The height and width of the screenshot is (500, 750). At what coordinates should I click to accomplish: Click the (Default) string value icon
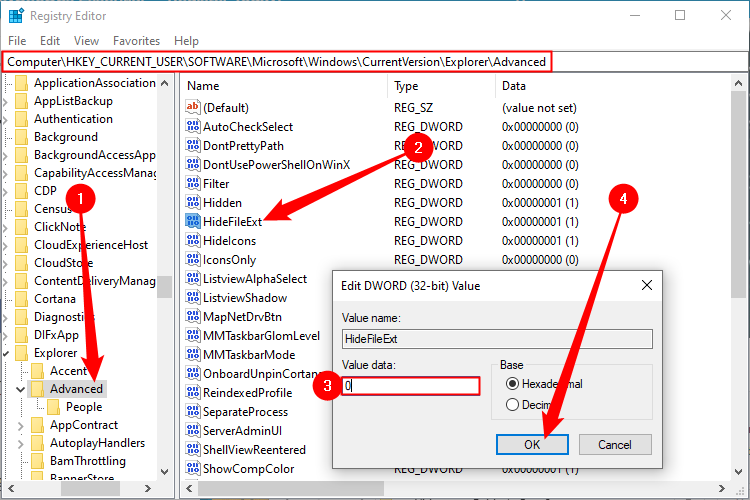[194, 107]
